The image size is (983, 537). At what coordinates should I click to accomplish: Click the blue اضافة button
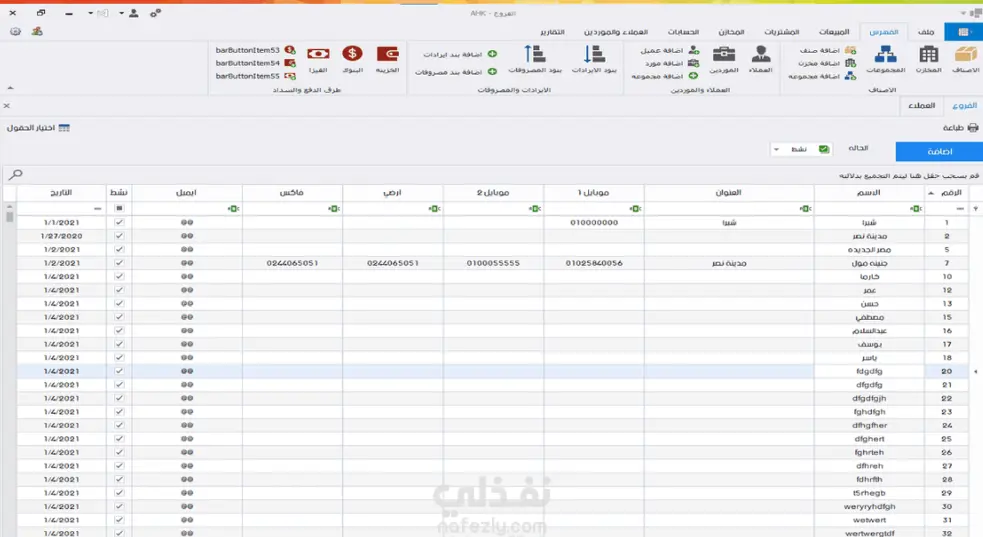coord(939,152)
